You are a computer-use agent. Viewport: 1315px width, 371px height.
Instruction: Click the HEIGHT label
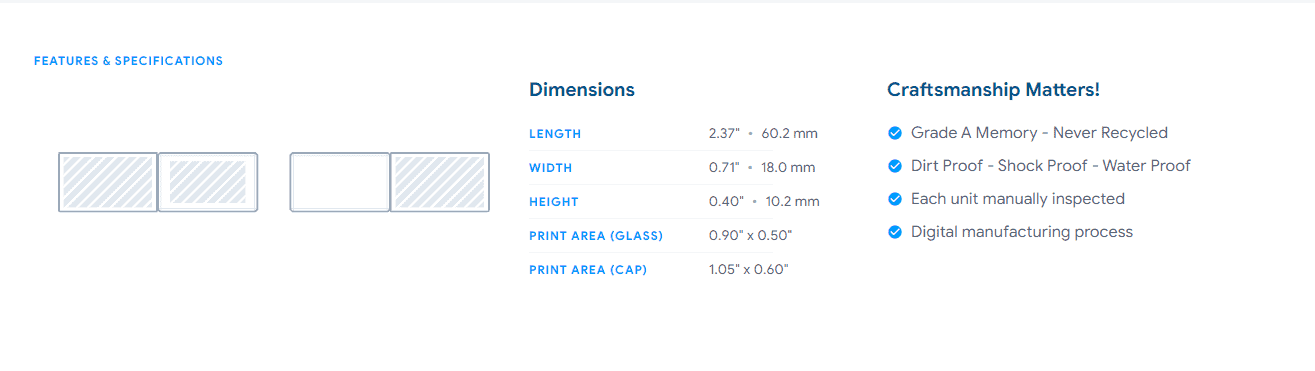[554, 202]
